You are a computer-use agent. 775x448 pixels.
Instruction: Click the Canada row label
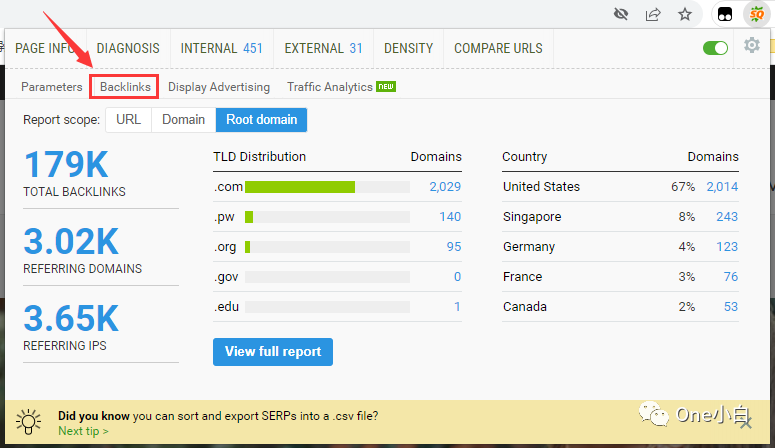click(x=524, y=307)
